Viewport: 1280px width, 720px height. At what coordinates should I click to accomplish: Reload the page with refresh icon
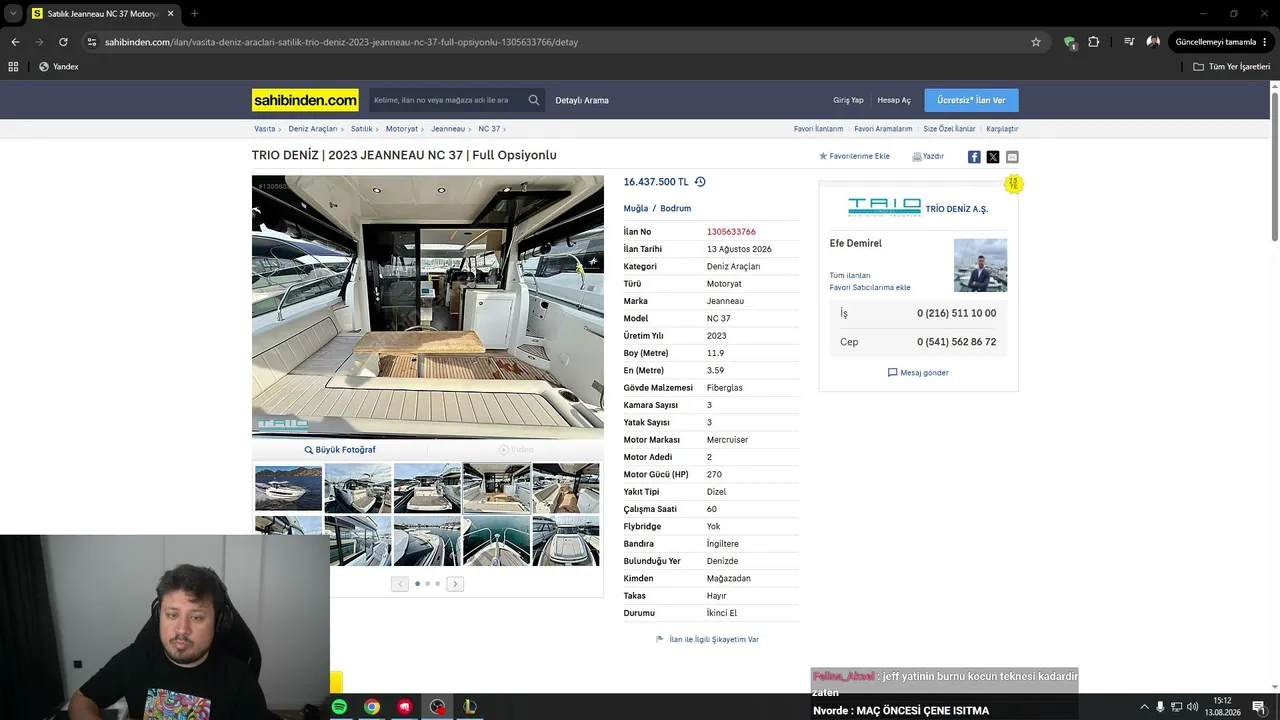coord(63,42)
